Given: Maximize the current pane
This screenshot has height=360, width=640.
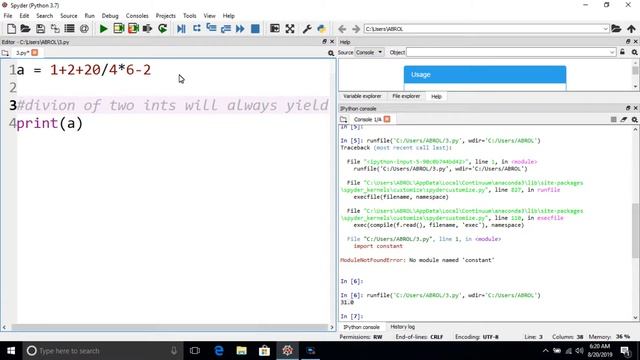Looking at the screenshot, I should pos(275,29).
